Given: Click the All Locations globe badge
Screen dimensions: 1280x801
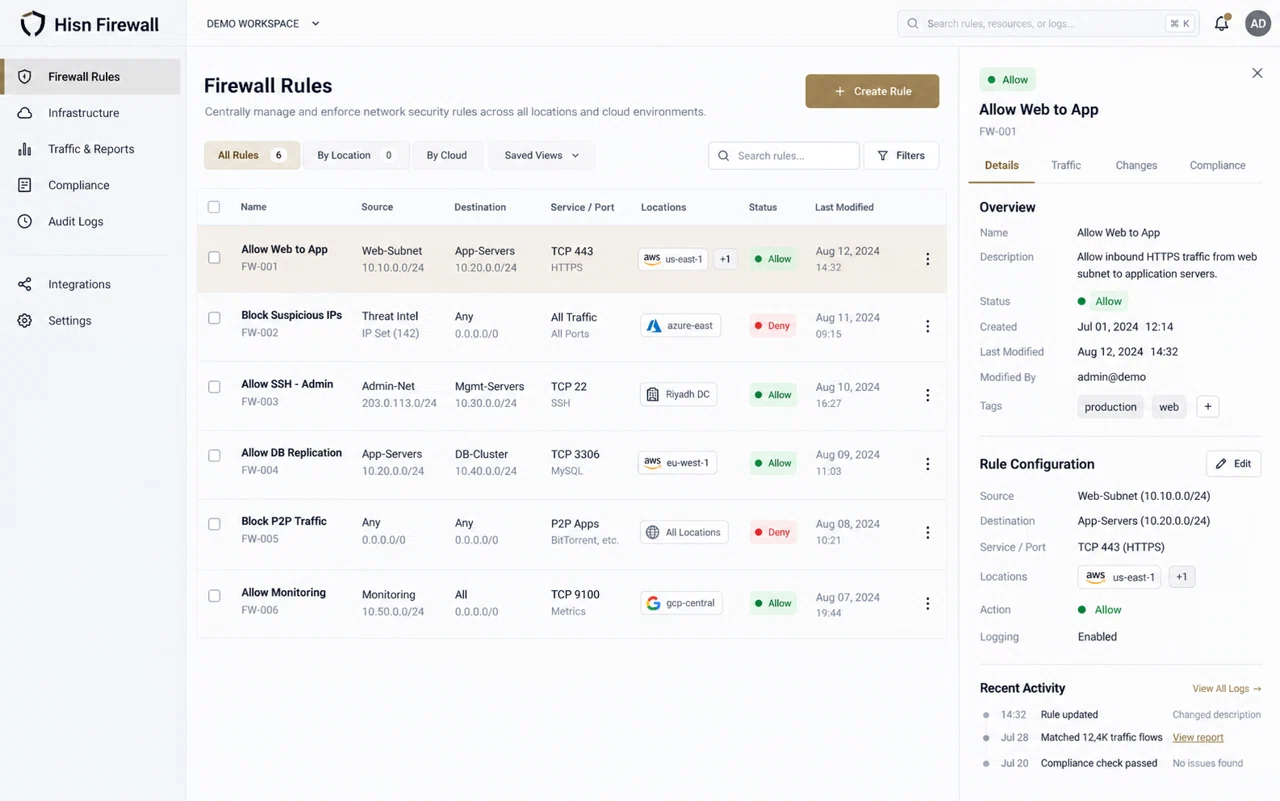Looking at the screenshot, I should point(684,532).
